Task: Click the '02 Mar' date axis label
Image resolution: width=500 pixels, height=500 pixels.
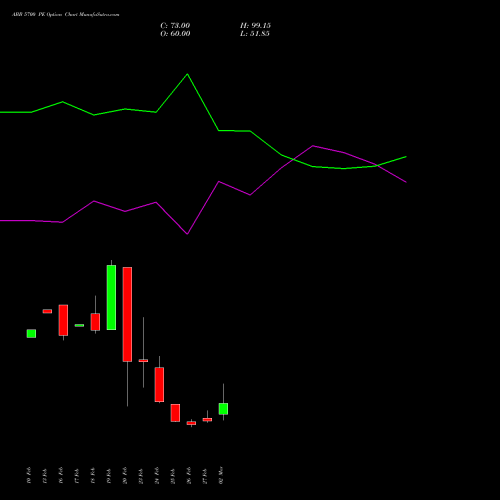Action: point(221,475)
